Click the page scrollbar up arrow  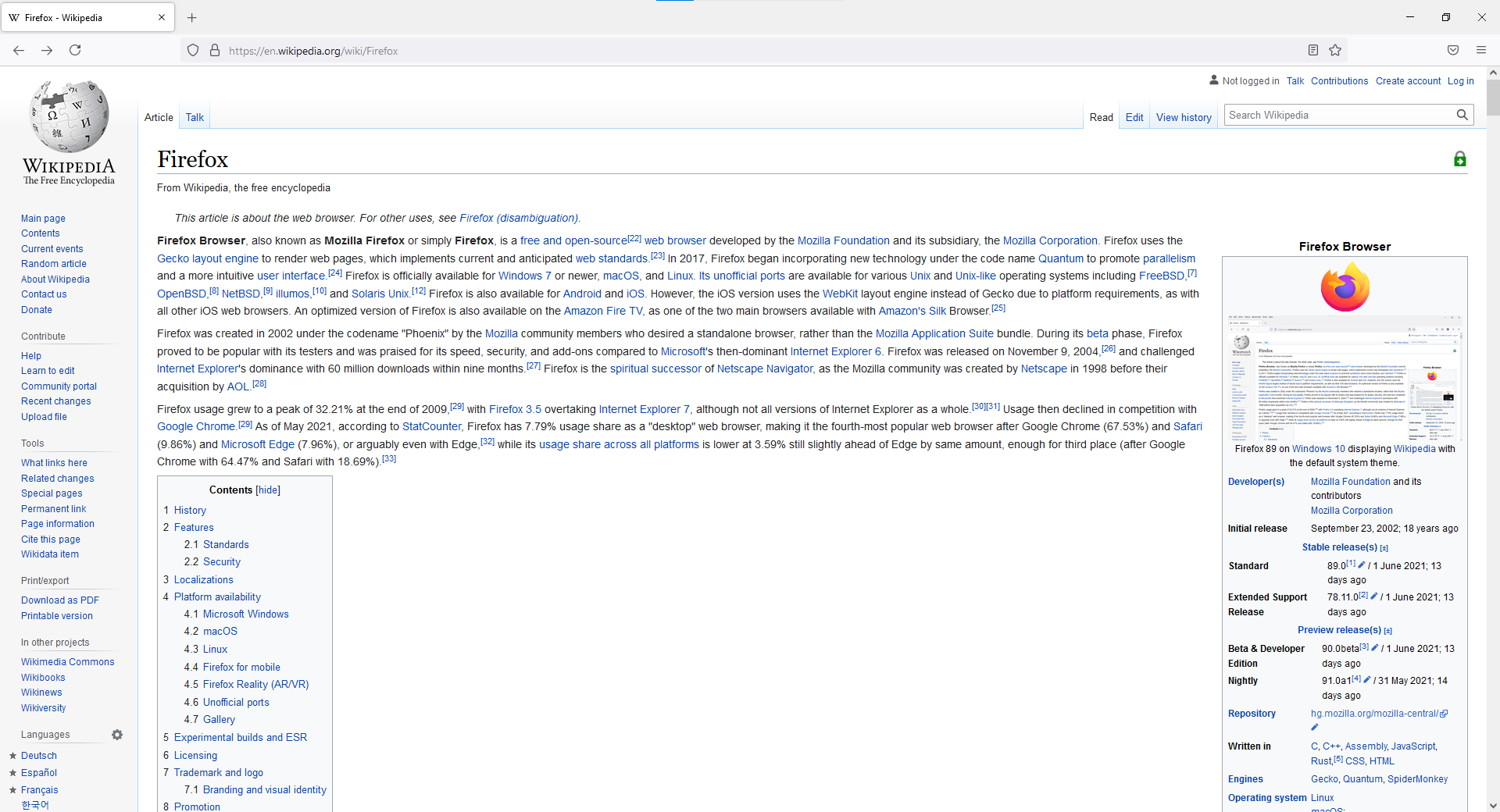click(1493, 73)
